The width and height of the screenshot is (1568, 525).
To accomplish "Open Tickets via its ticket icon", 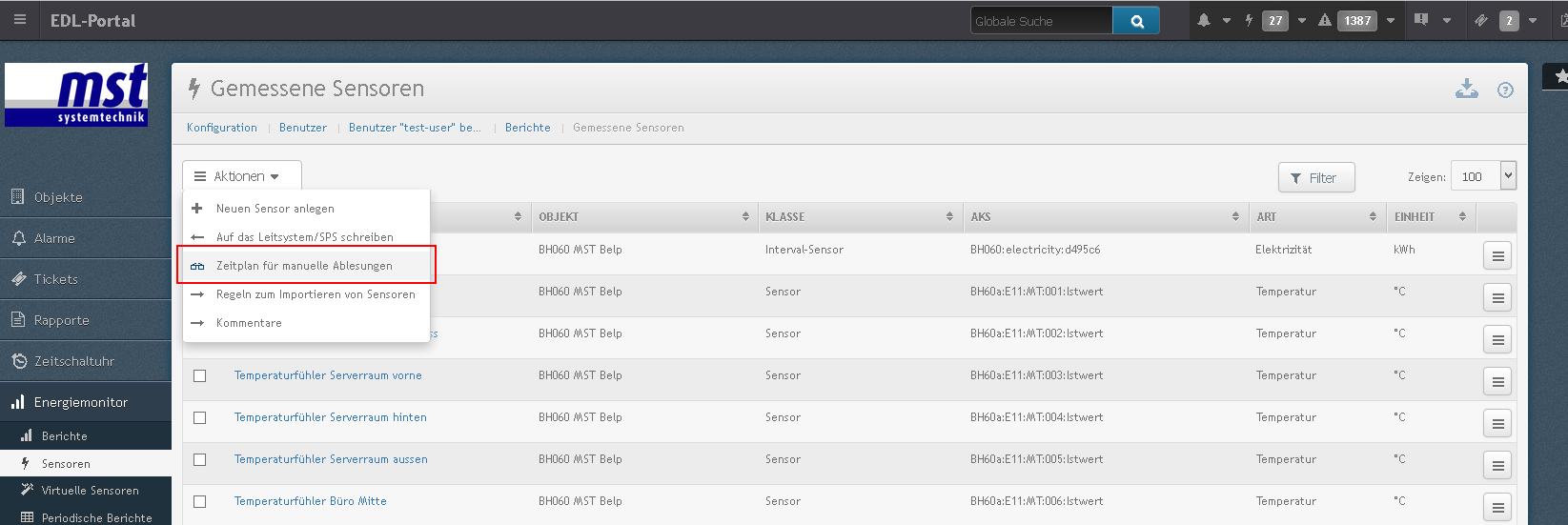I will pyautogui.click(x=18, y=279).
